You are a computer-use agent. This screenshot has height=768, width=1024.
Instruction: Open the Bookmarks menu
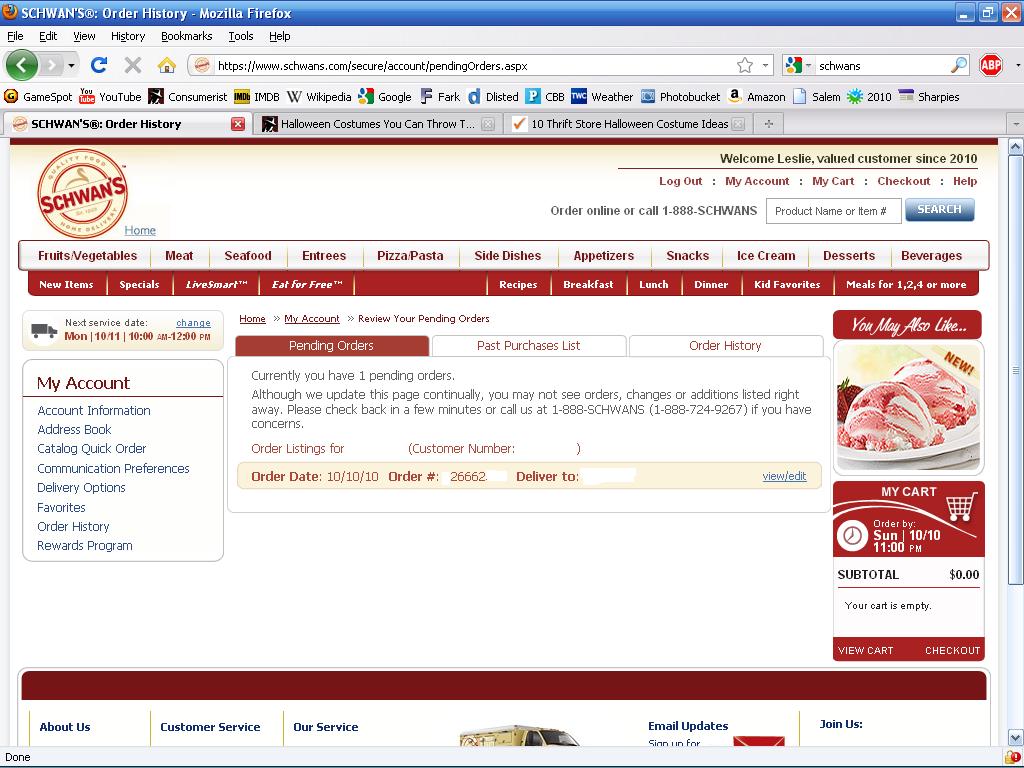tap(187, 36)
